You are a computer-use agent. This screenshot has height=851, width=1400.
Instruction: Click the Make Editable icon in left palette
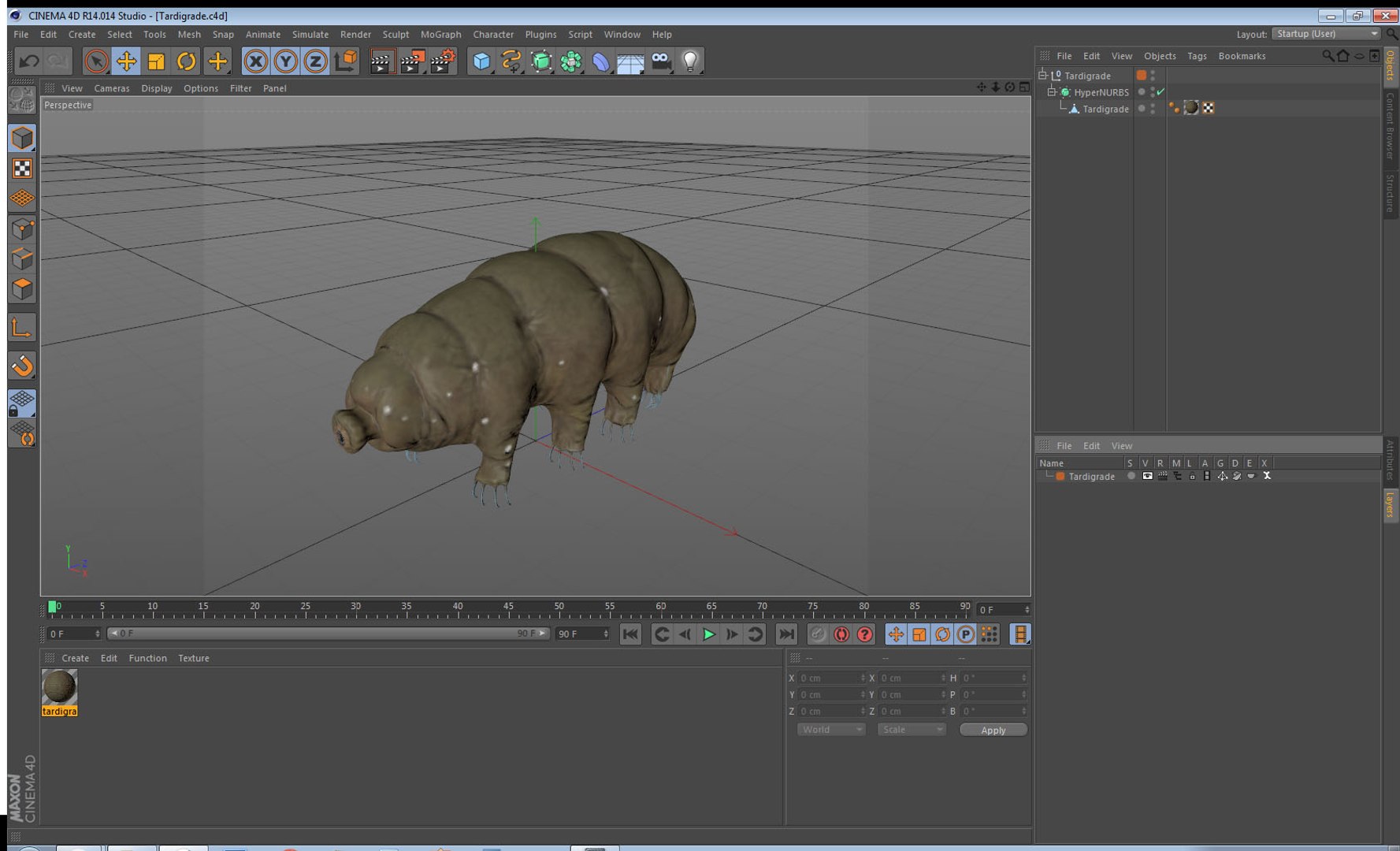(22, 99)
